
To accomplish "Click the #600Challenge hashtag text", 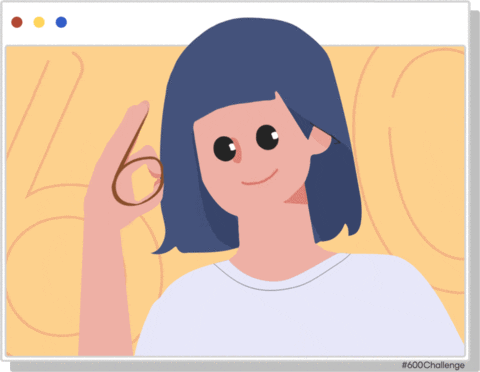I will pos(433,365).
